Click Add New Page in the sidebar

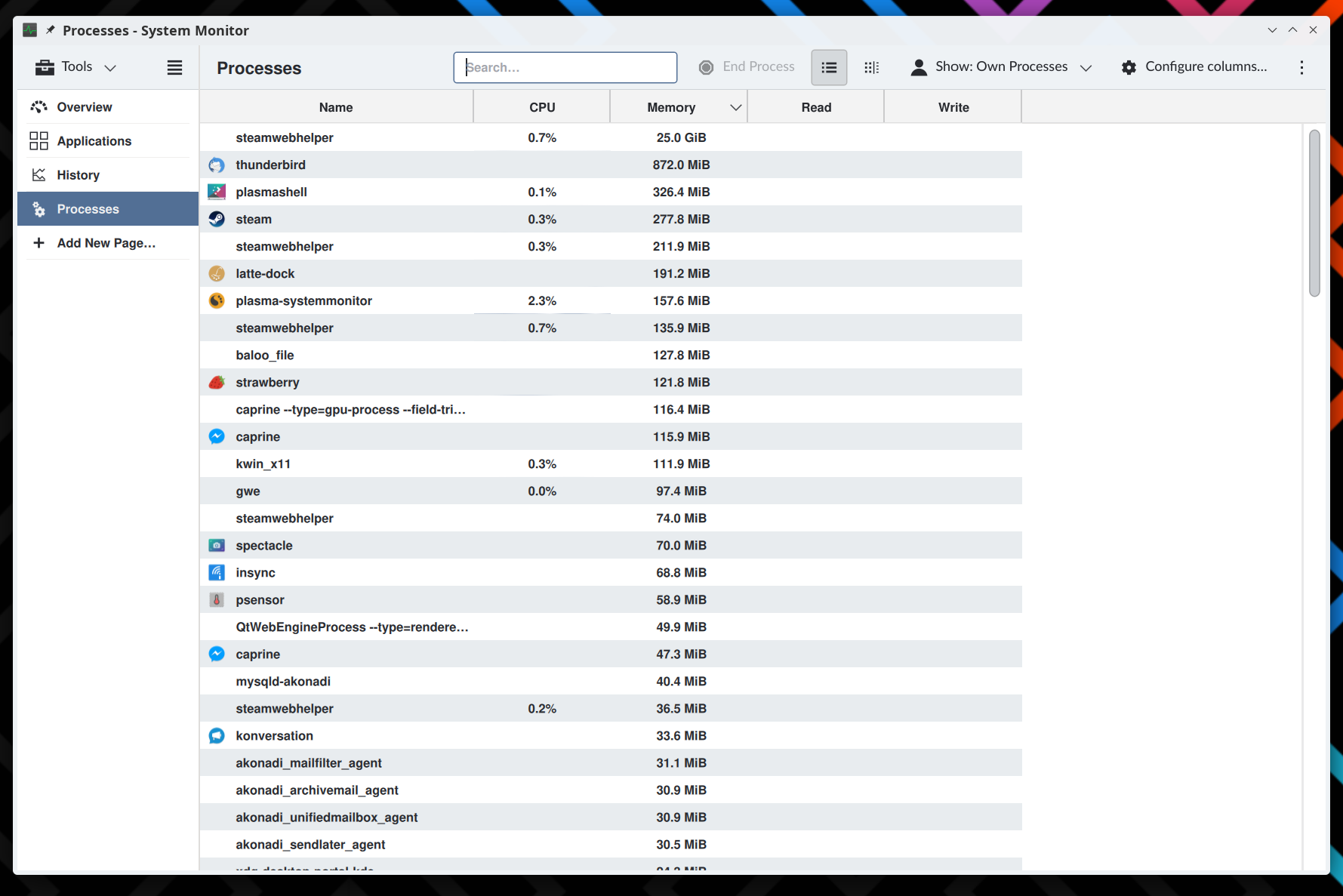point(106,243)
